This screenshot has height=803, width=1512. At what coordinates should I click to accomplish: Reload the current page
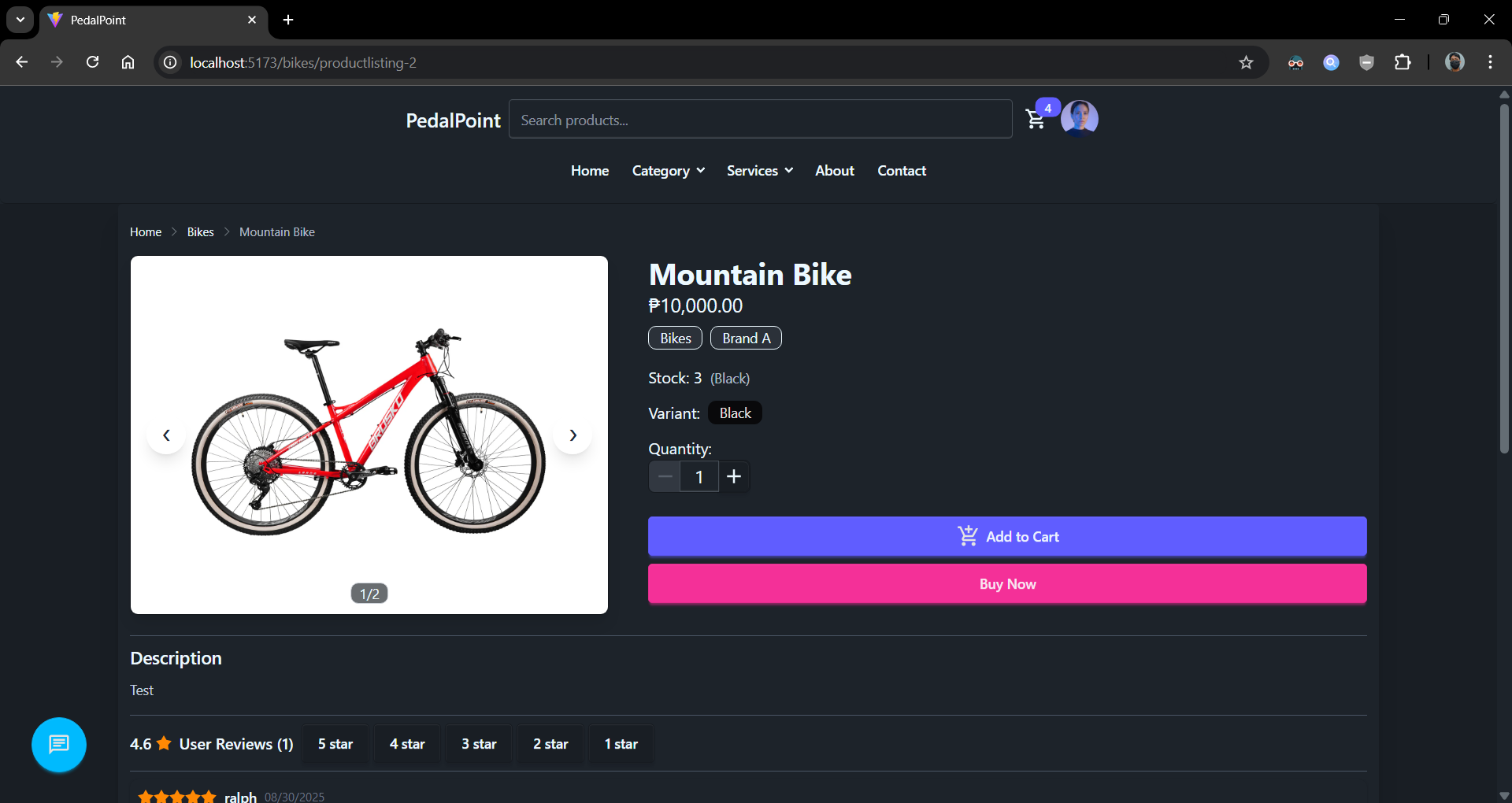pos(92,62)
